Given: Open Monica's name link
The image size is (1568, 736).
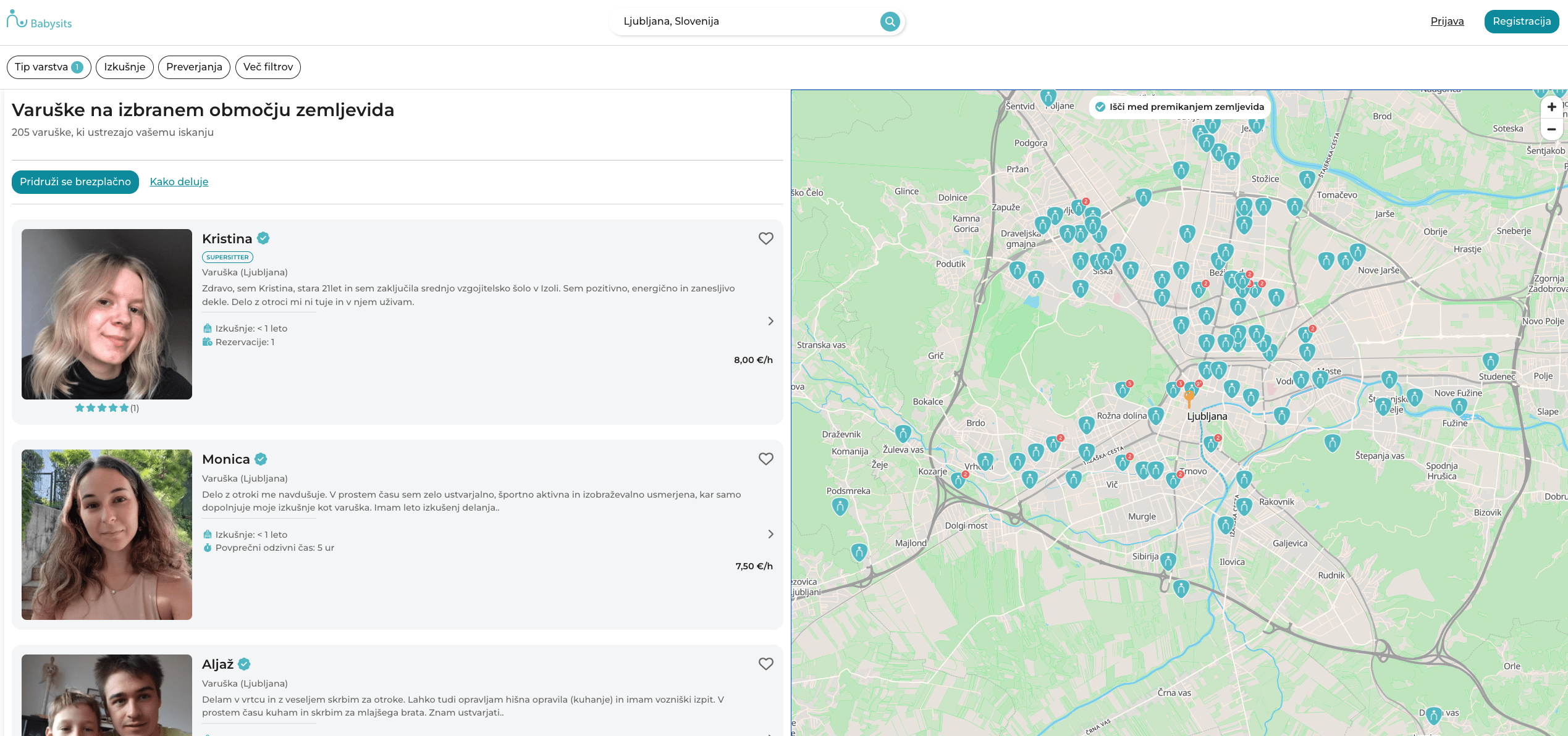Looking at the screenshot, I should click(226, 459).
